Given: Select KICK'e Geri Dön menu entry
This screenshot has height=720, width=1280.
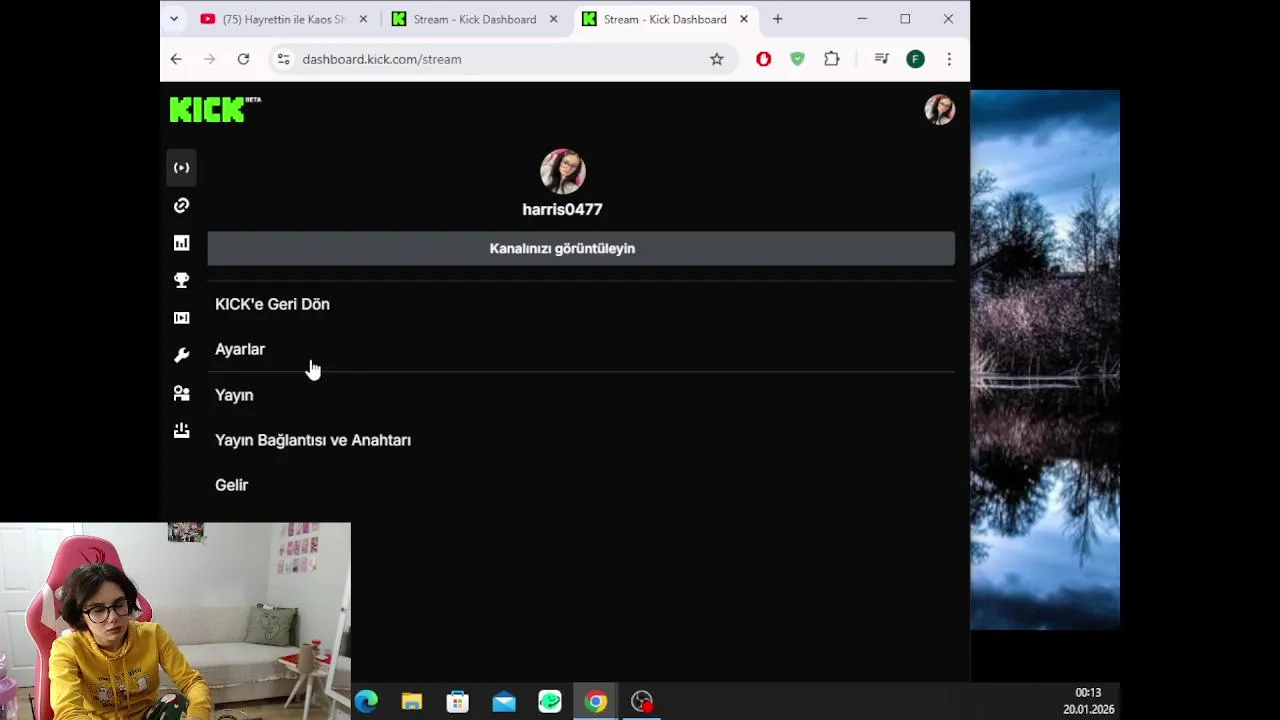Looking at the screenshot, I should pos(272,304).
